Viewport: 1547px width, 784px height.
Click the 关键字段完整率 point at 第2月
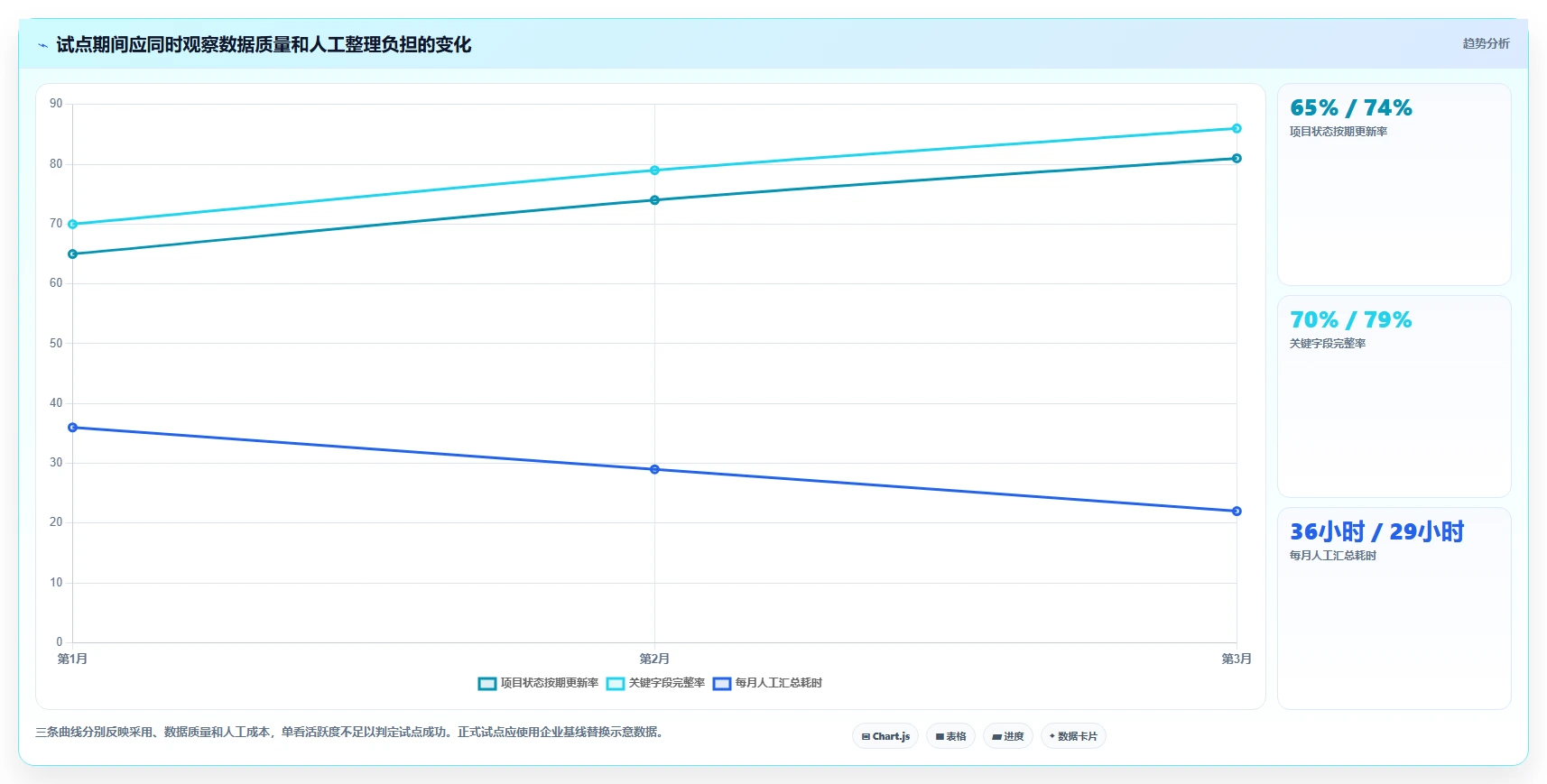click(654, 171)
